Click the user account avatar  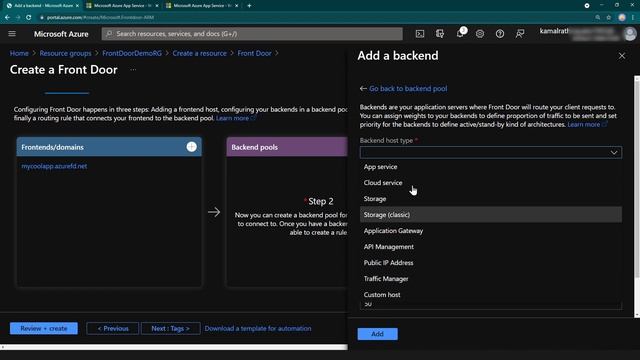[x=629, y=33]
